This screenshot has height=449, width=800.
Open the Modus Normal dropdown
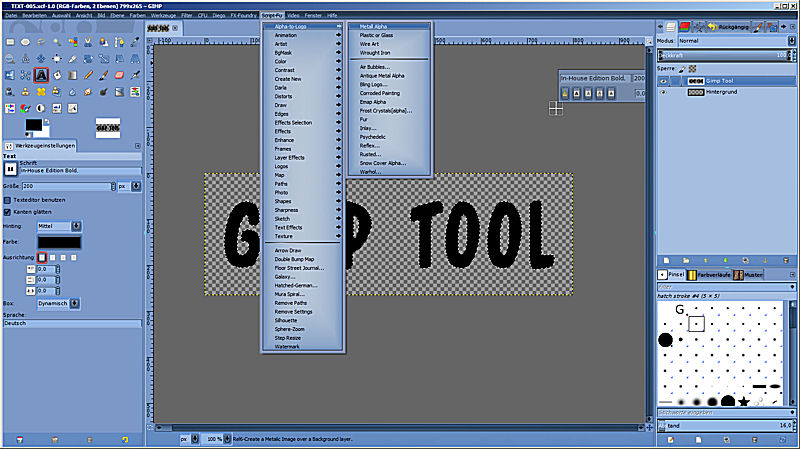[736, 41]
